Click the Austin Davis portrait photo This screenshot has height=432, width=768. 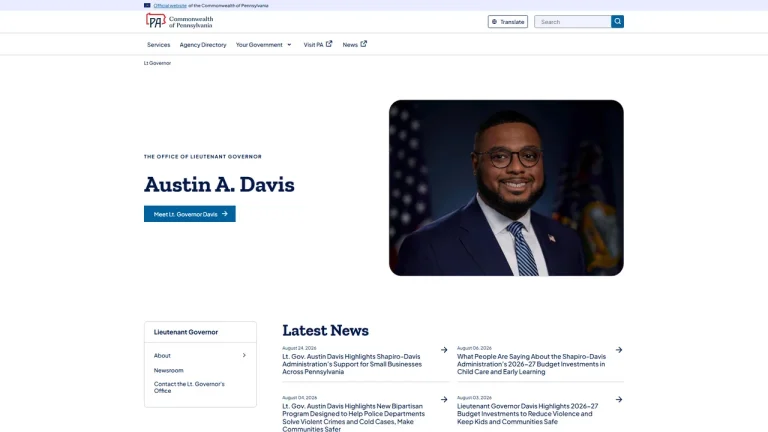pyautogui.click(x=506, y=188)
